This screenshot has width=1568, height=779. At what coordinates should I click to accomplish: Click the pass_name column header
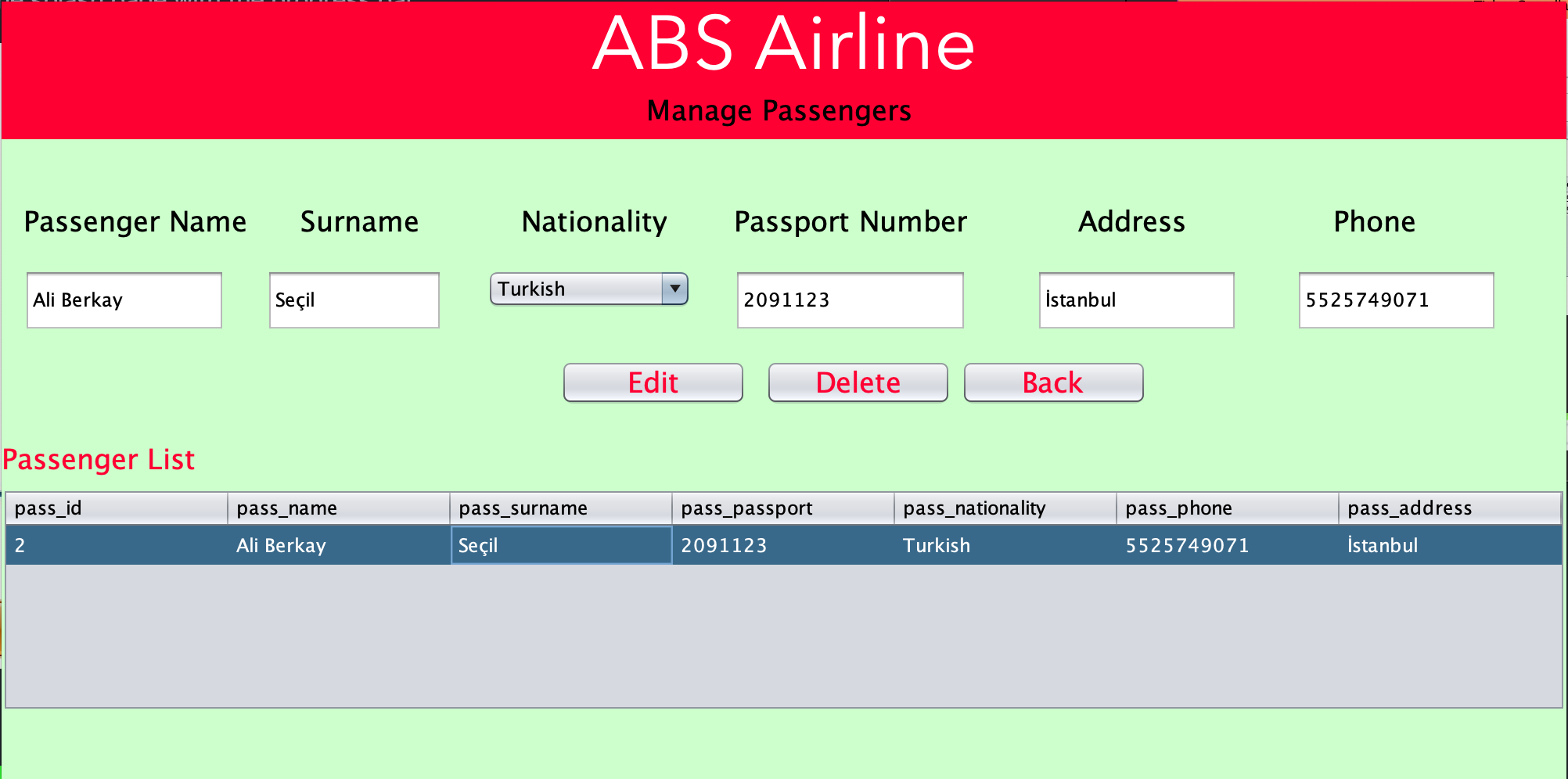(x=338, y=508)
